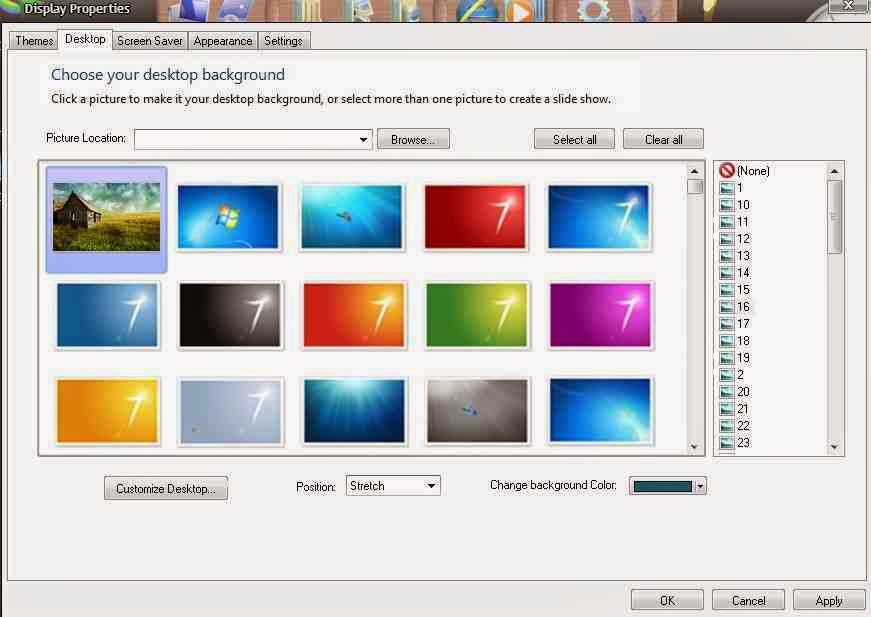The width and height of the screenshot is (871, 617).
Task: Click the Cancel button
Action: [748, 601]
